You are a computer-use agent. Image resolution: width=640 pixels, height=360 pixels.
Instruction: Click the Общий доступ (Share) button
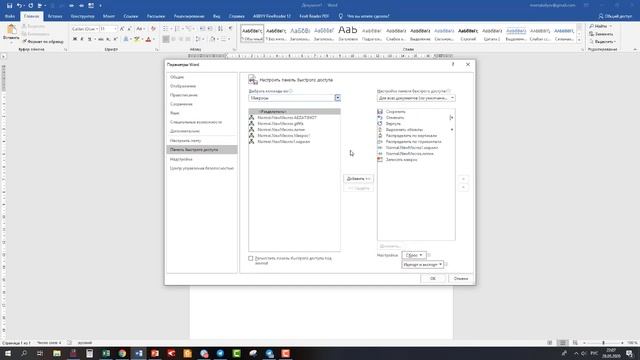[616, 16]
